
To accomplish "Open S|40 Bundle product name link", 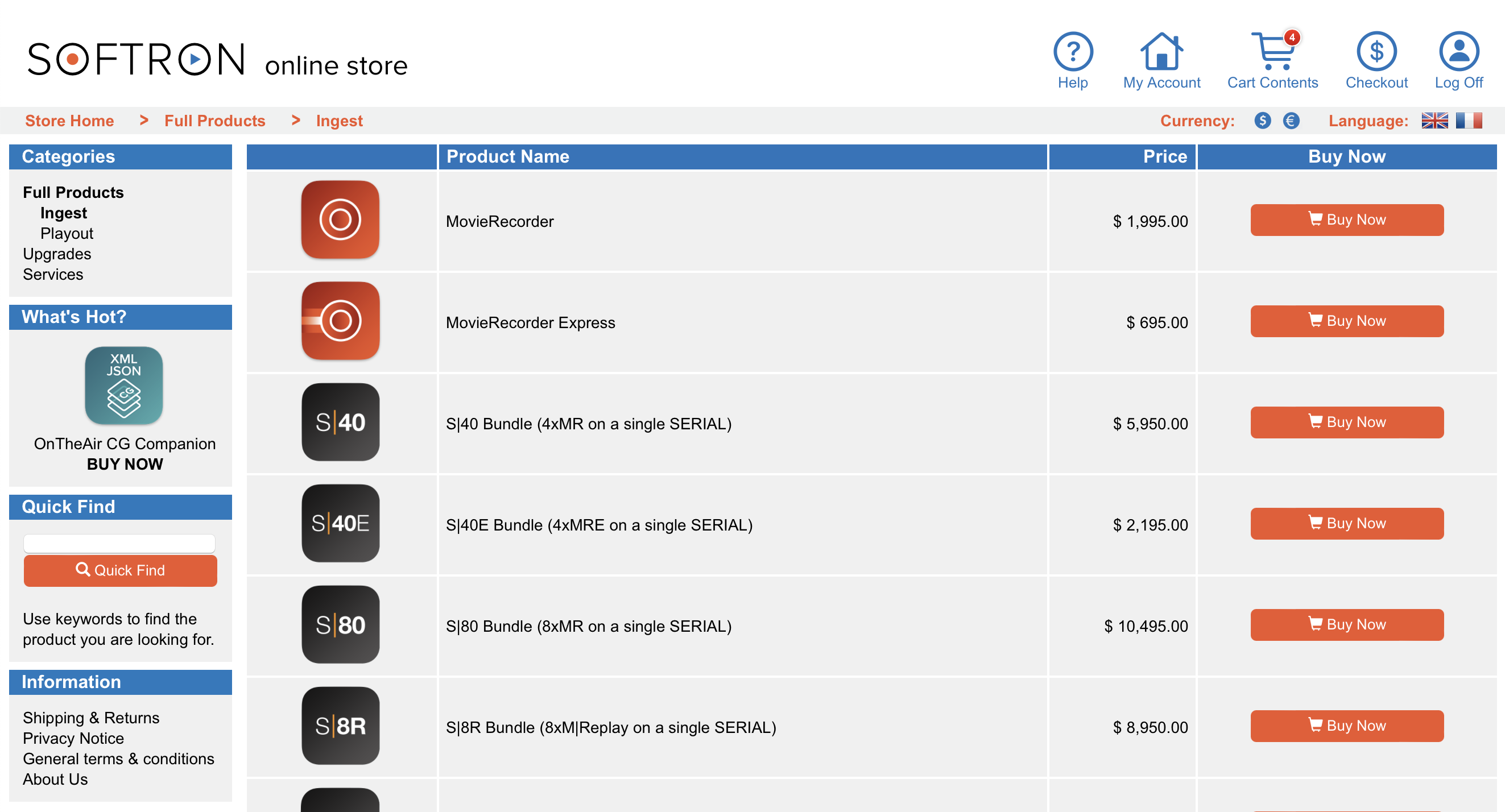I will (x=589, y=424).
